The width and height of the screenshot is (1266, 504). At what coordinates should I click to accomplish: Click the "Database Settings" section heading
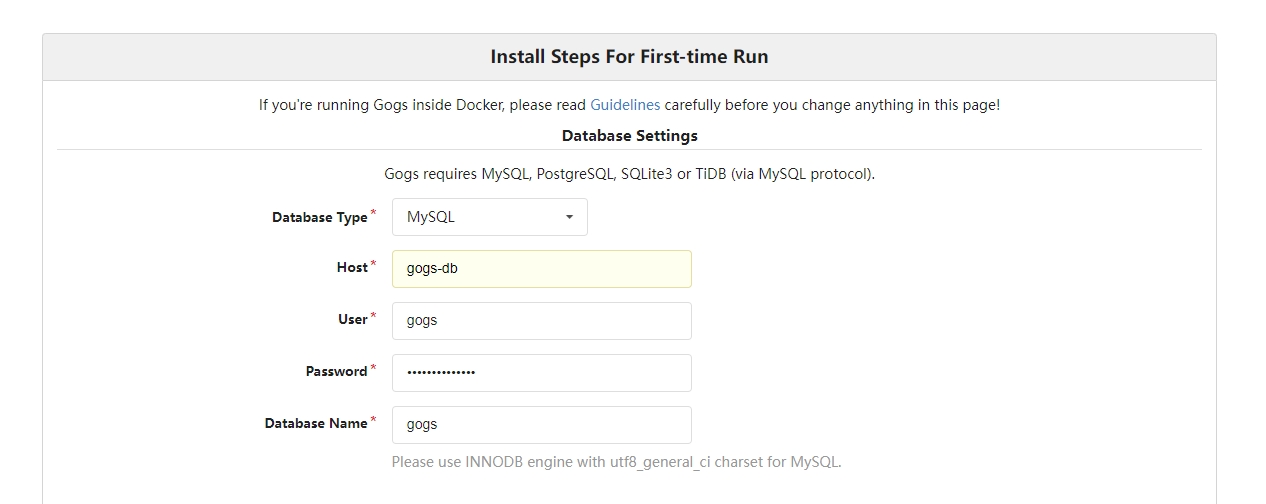(629, 135)
